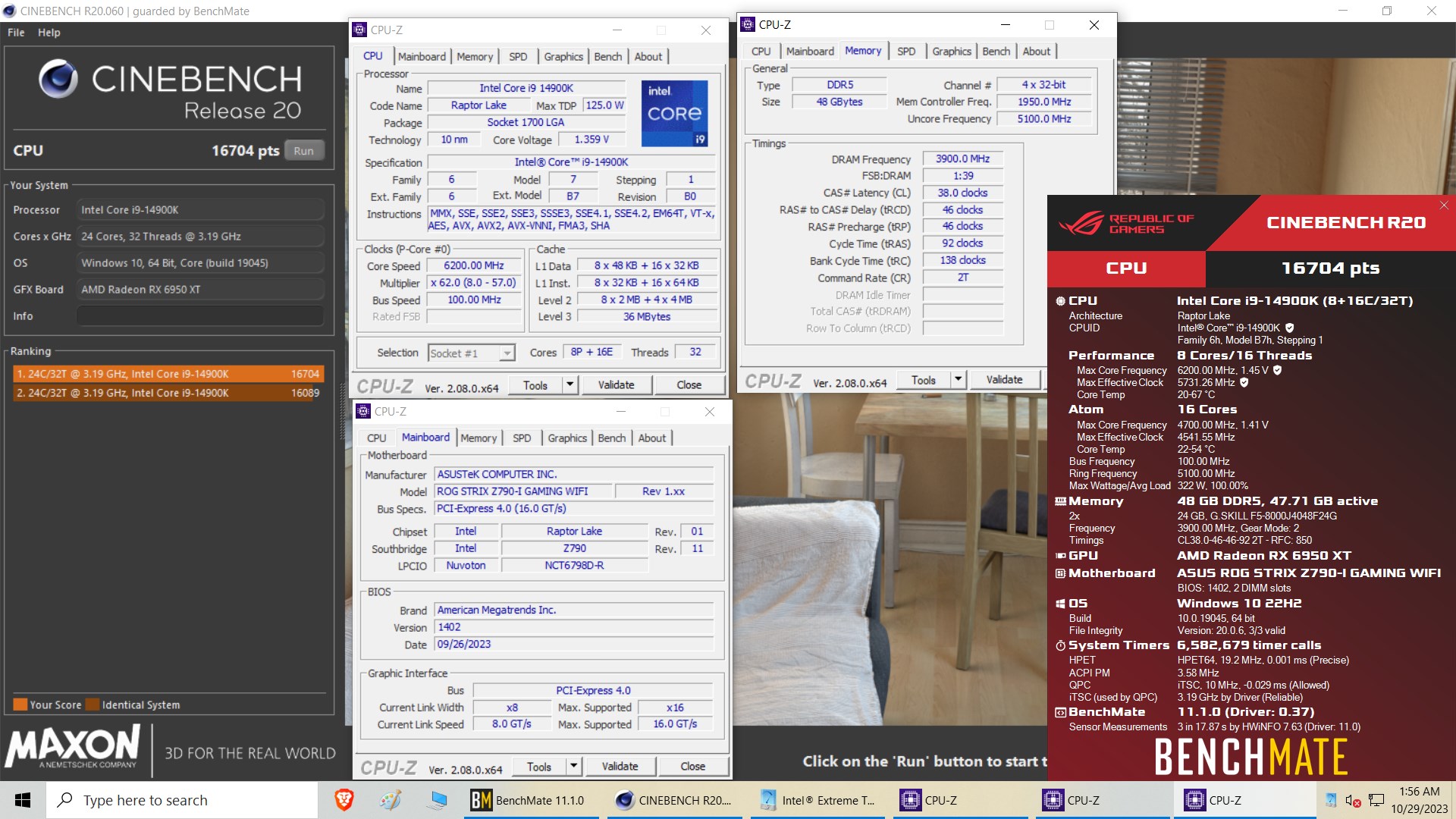Click GPU icon in BenchMate panel
Viewport: 1456px width, 819px height.
click(x=1060, y=556)
